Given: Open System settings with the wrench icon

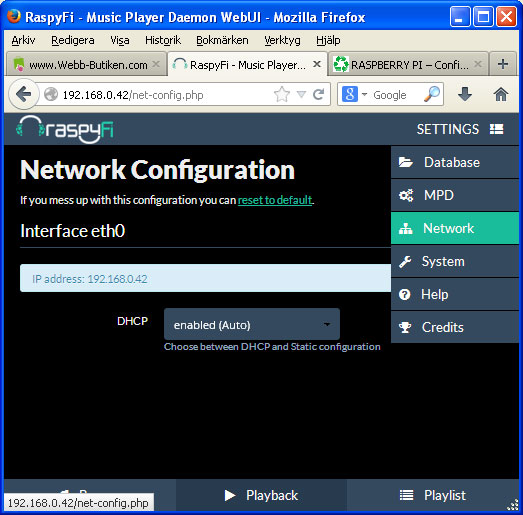Looking at the screenshot, I should pos(455,261).
